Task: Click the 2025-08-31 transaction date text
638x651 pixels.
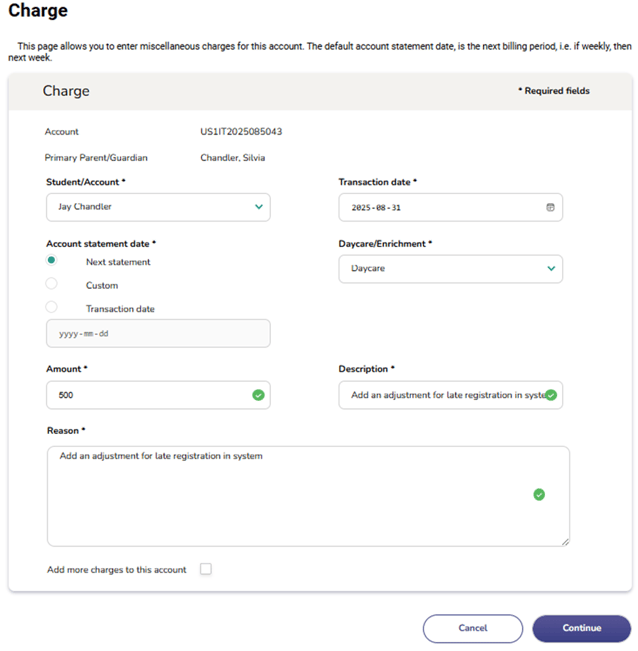Action: pos(383,208)
